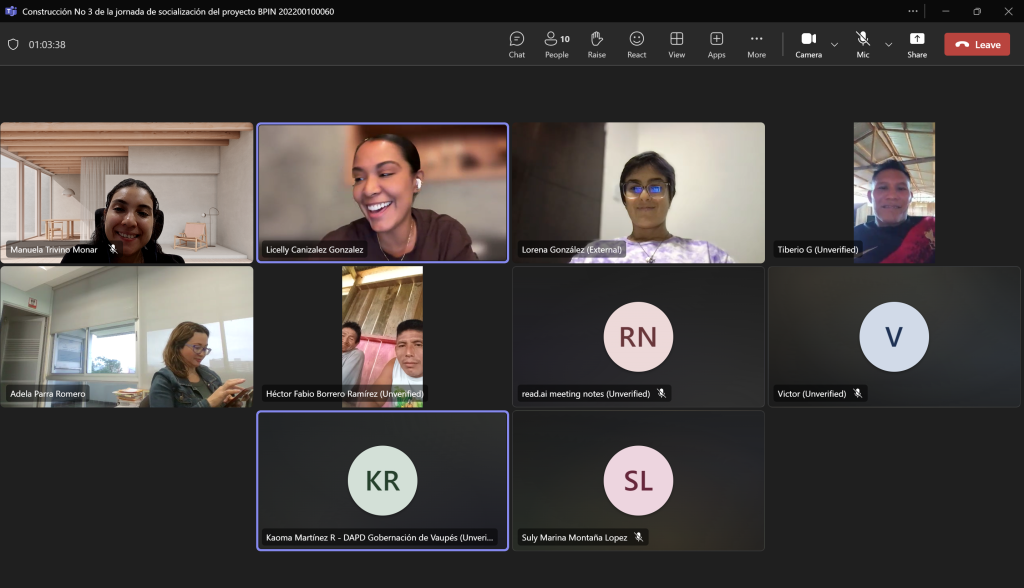Select Licelly Canizalez Gonzalez video tile
1024x588 pixels.
point(382,192)
